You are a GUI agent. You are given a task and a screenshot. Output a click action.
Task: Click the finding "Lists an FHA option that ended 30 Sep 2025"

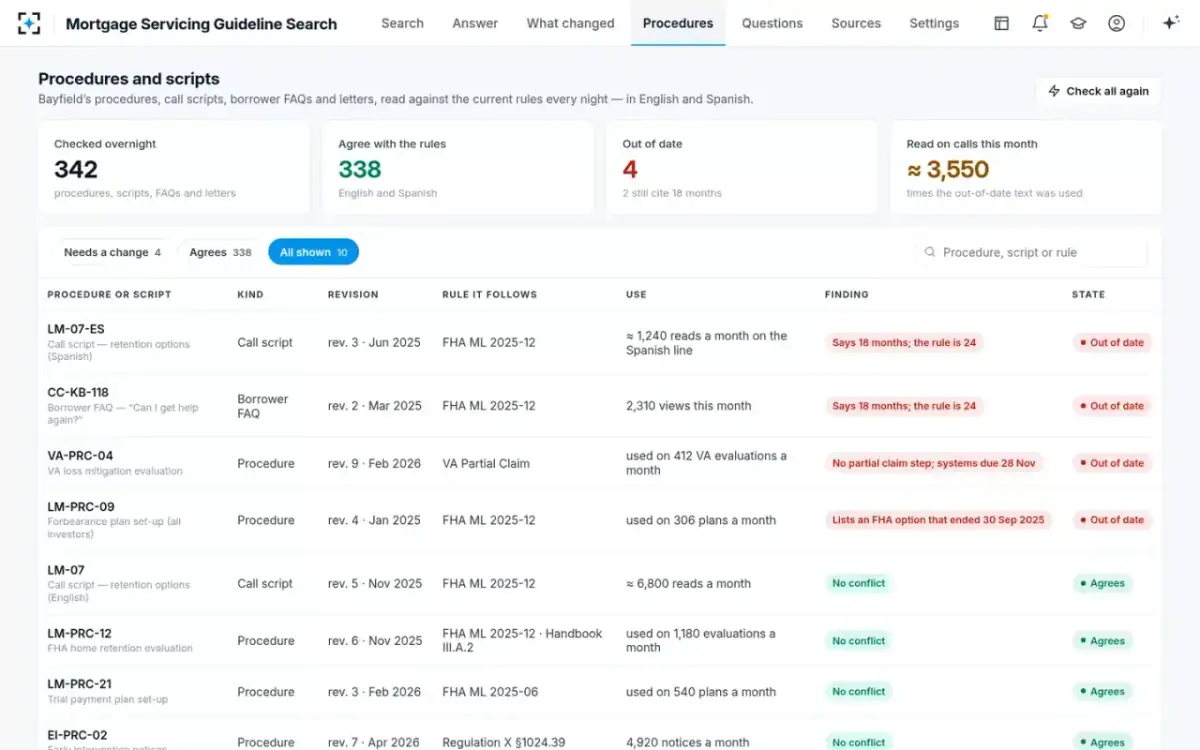(x=938, y=520)
